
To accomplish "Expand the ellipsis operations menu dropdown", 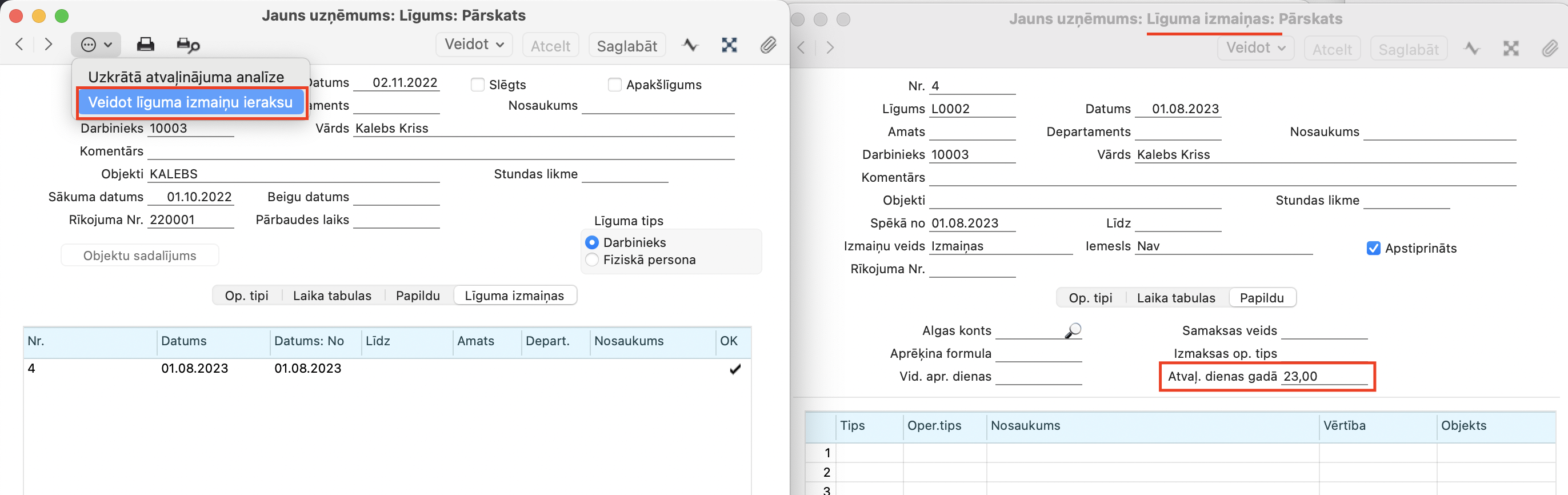I will tap(96, 45).
